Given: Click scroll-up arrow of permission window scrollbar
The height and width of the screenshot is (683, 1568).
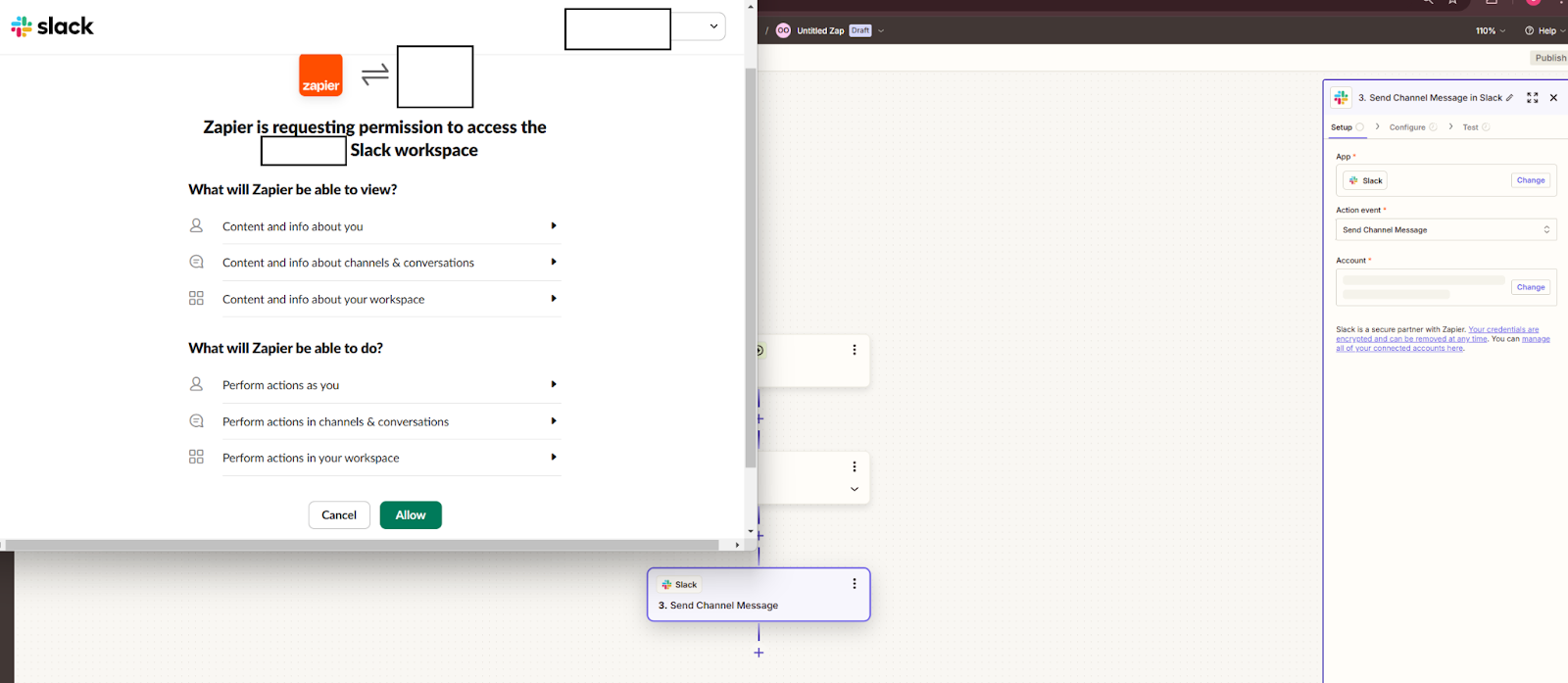Looking at the screenshot, I should pos(751,6).
